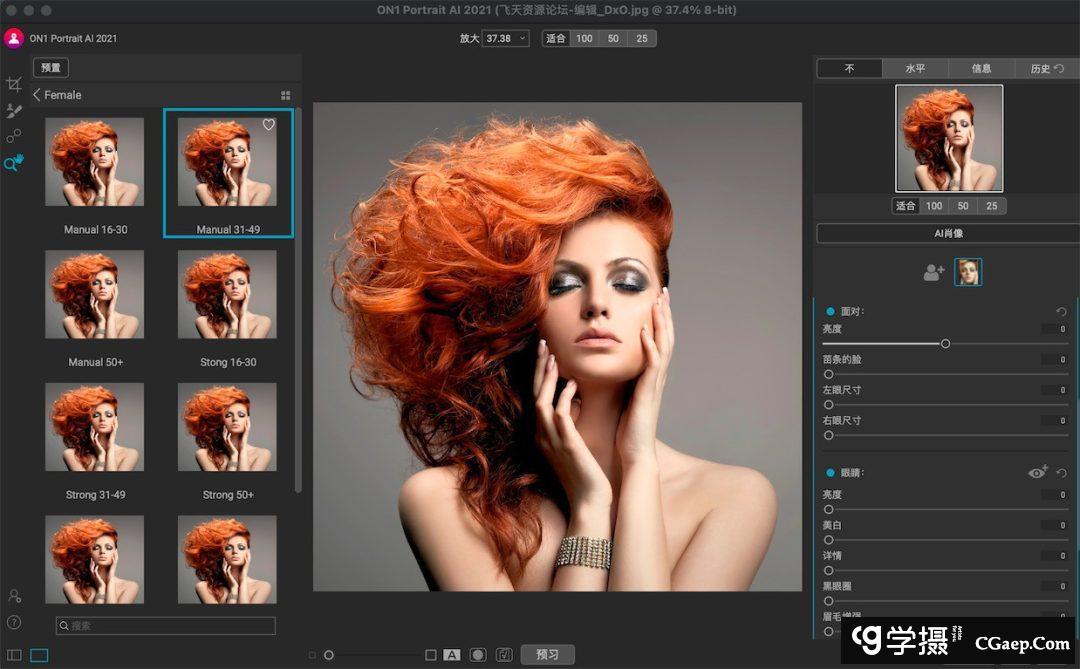Click the add eye icon in 眼睛 section

pyautogui.click(x=1038, y=472)
